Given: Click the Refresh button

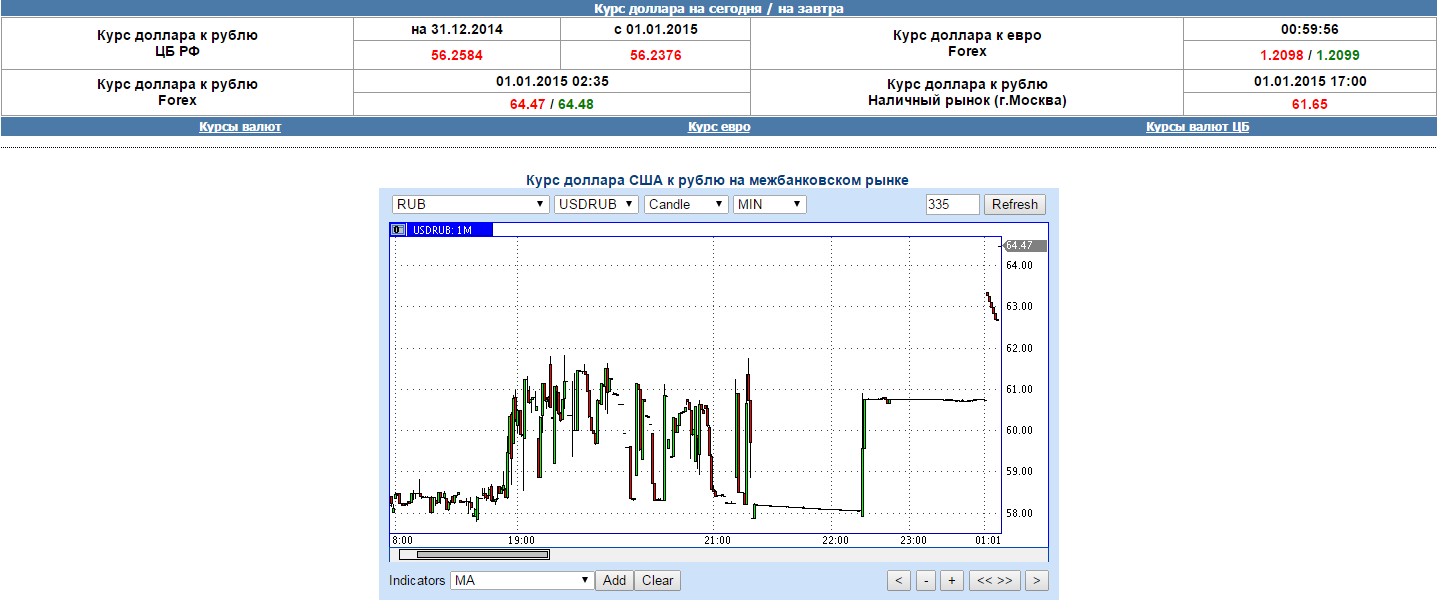Looking at the screenshot, I should point(1015,204).
